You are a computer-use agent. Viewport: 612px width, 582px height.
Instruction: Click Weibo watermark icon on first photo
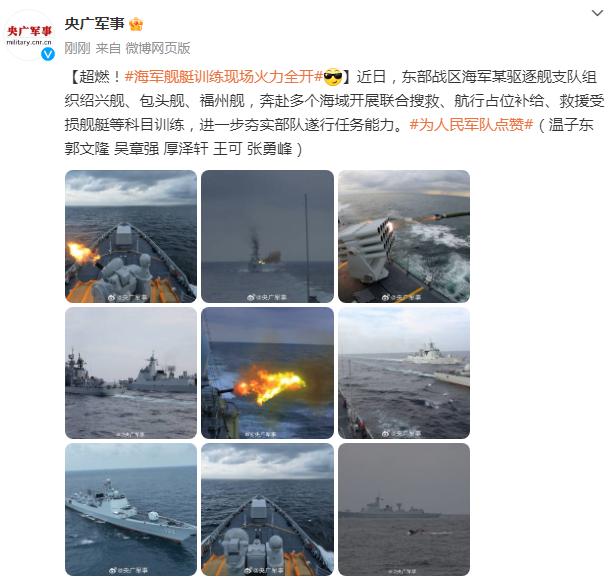(112, 297)
